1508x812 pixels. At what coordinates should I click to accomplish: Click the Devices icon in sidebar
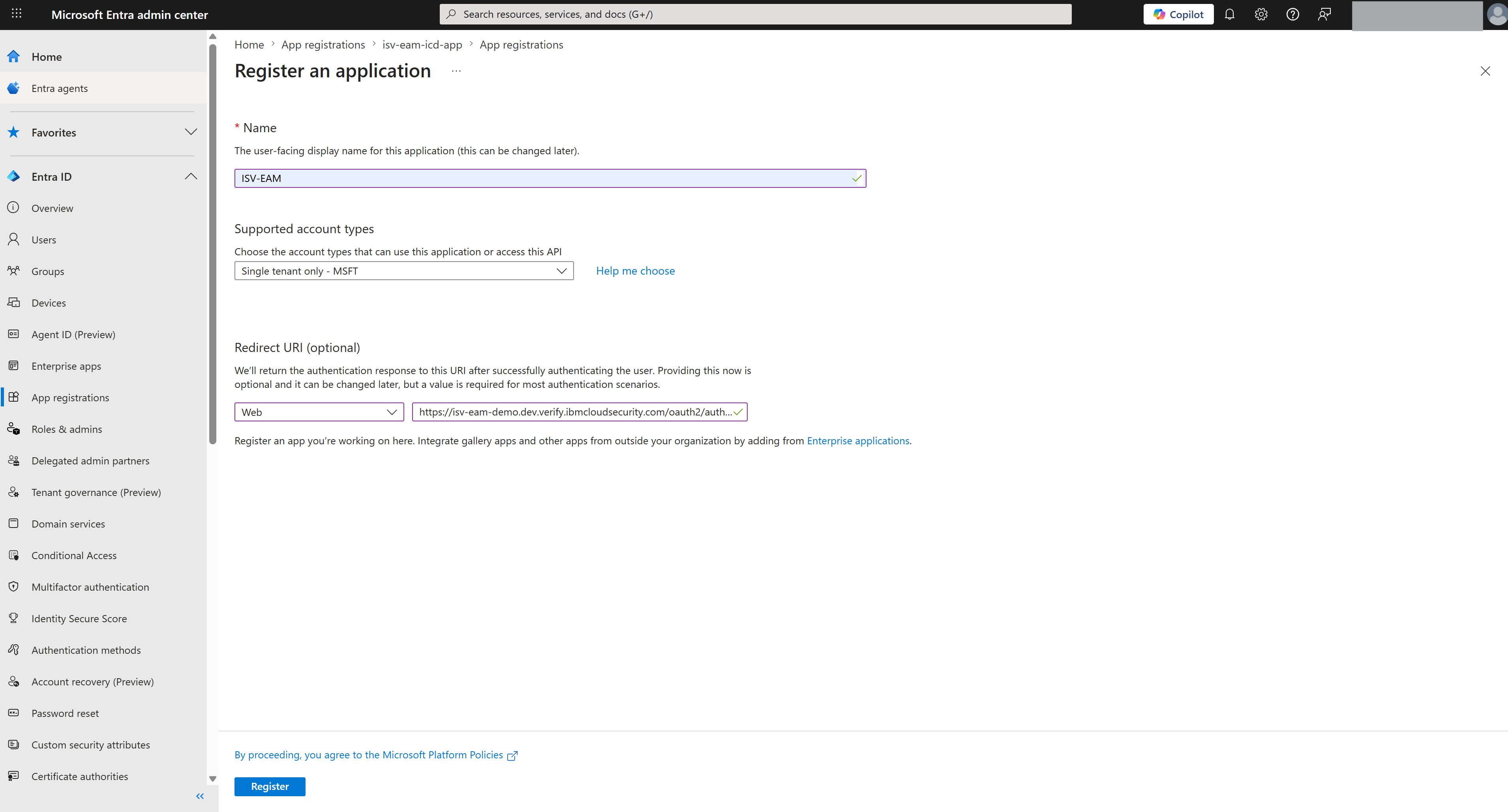click(x=13, y=303)
